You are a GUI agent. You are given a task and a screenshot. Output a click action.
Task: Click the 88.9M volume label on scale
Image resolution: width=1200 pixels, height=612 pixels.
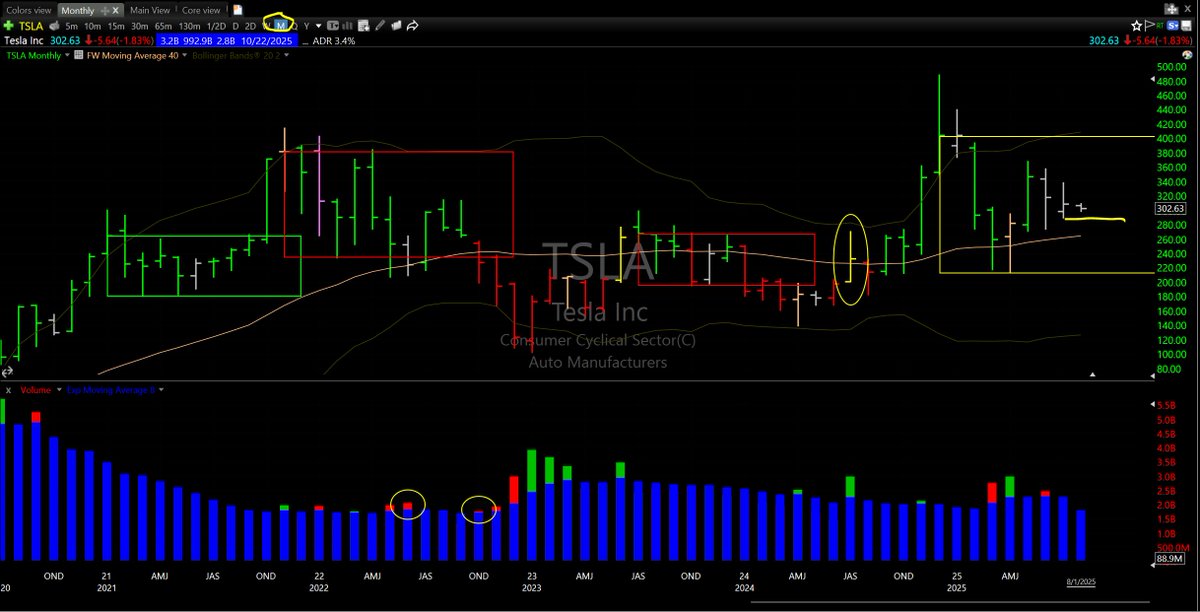pos(1168,559)
